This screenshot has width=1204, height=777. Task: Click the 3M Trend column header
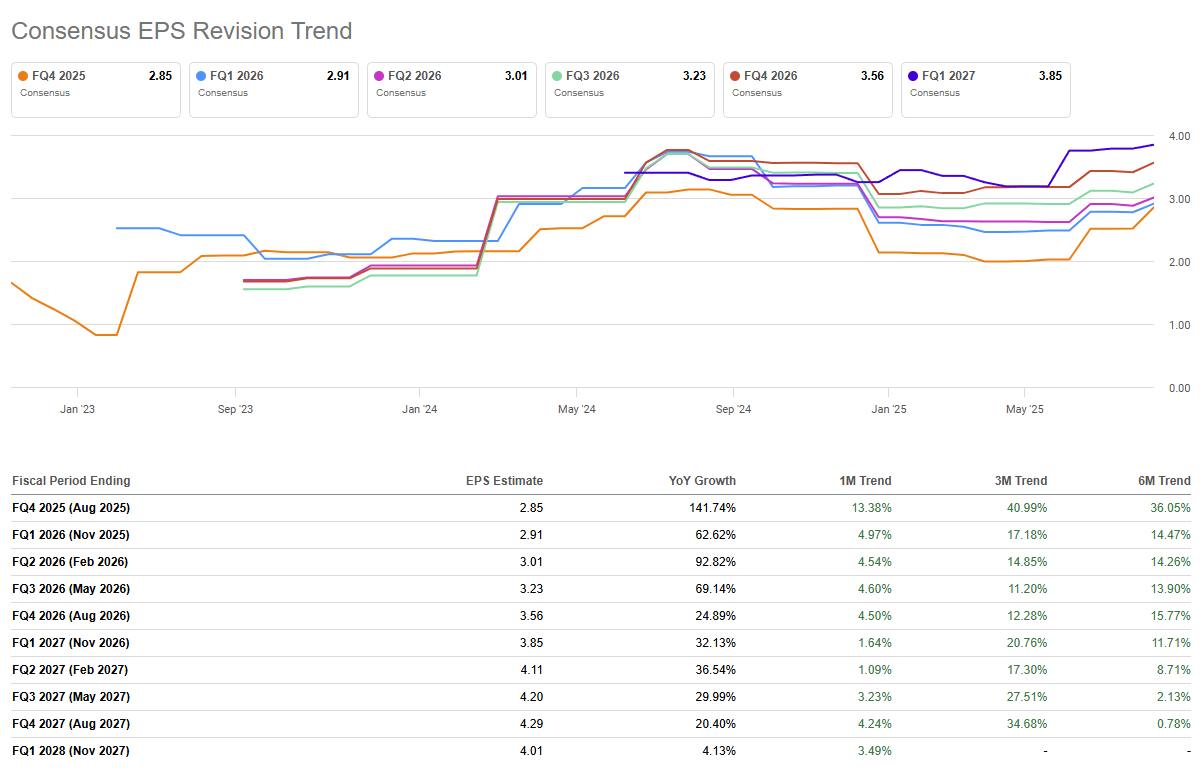pyautogui.click(x=1021, y=481)
